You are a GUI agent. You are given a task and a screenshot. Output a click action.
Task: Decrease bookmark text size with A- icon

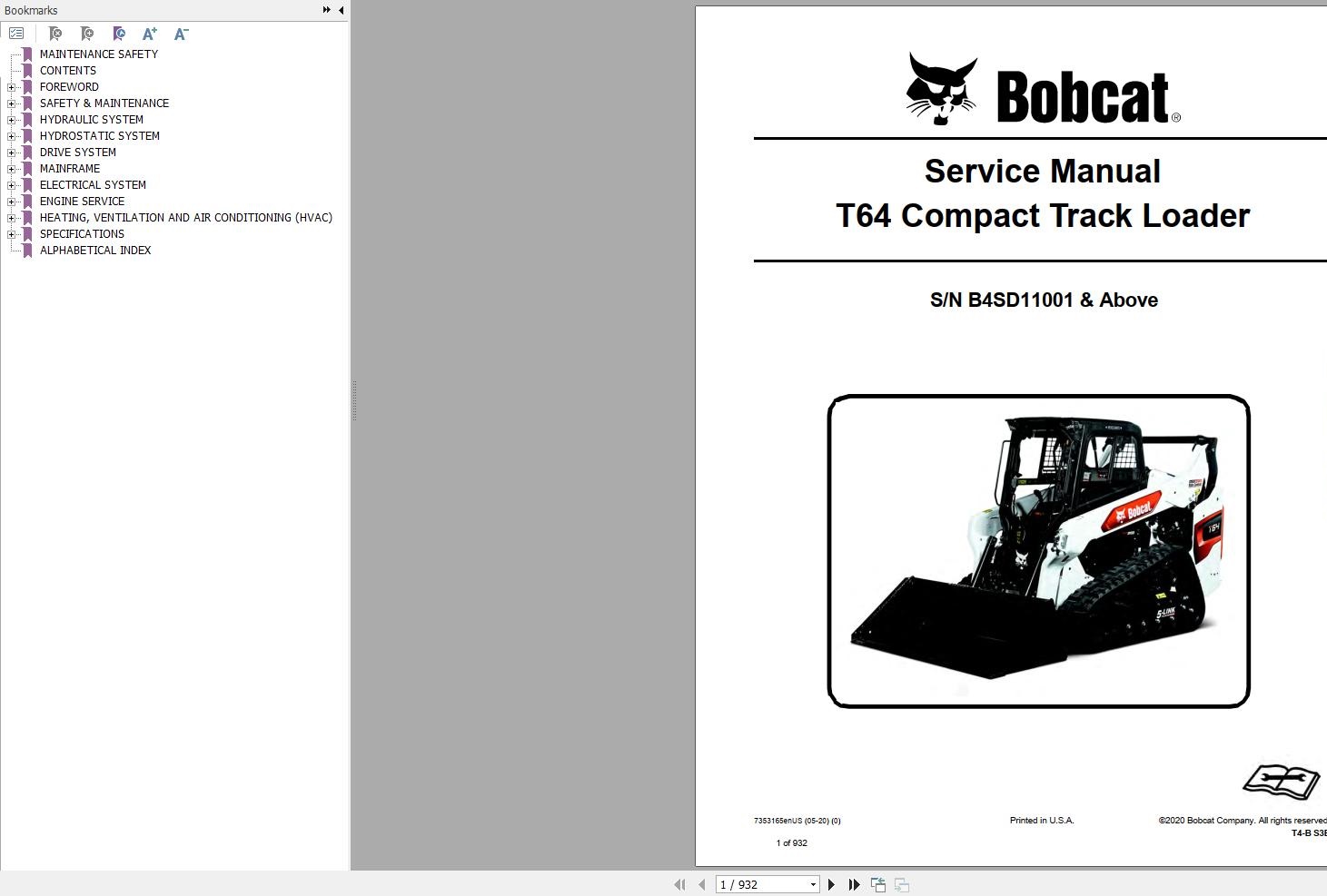(181, 34)
